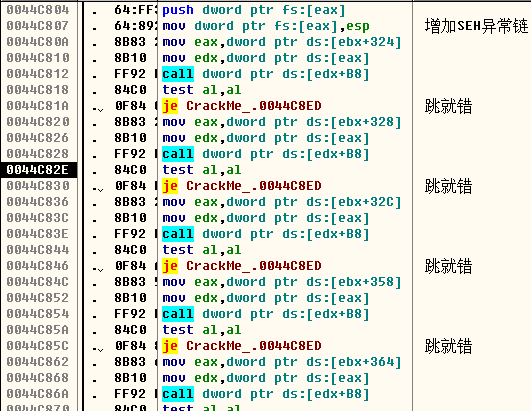Select address 0044C84C

tap(38, 282)
